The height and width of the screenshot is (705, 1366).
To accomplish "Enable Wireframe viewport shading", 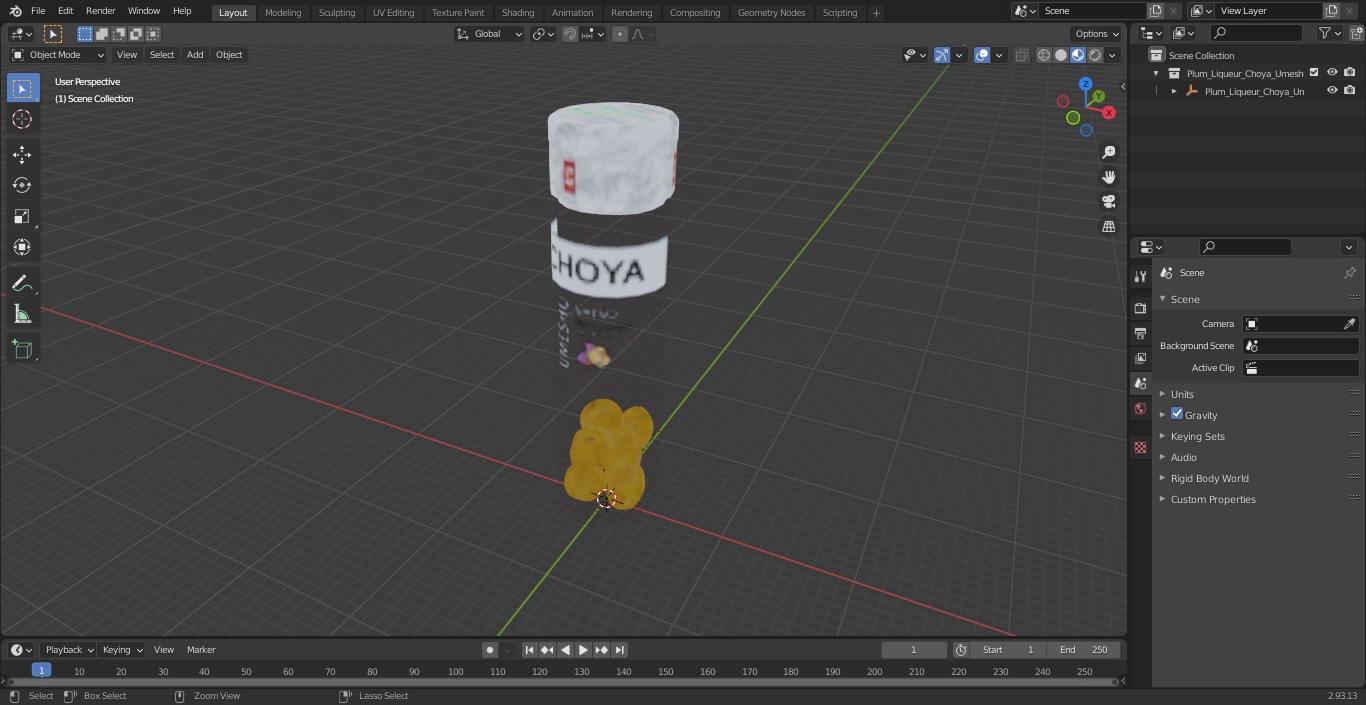I will (1044, 55).
